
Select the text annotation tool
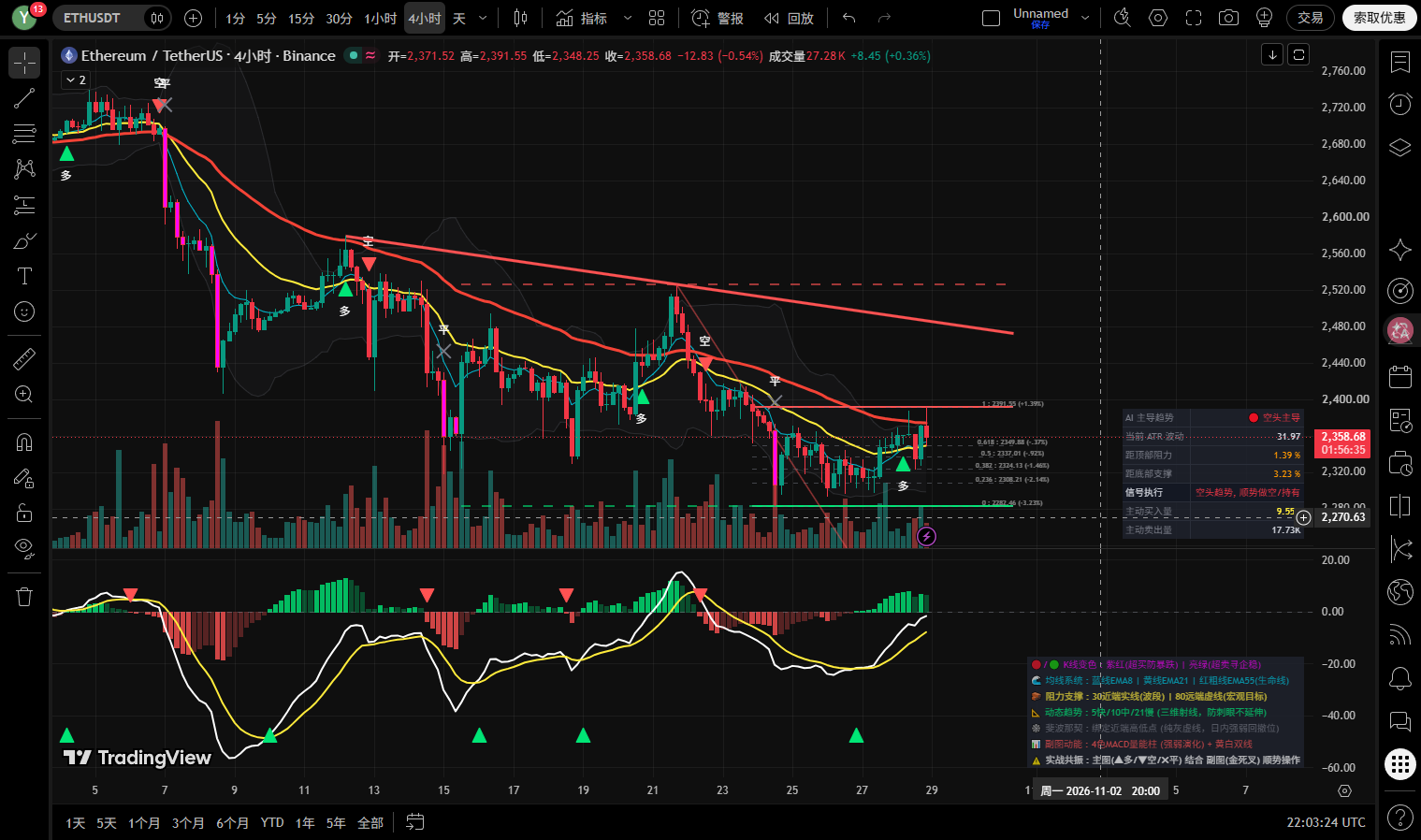point(24,276)
